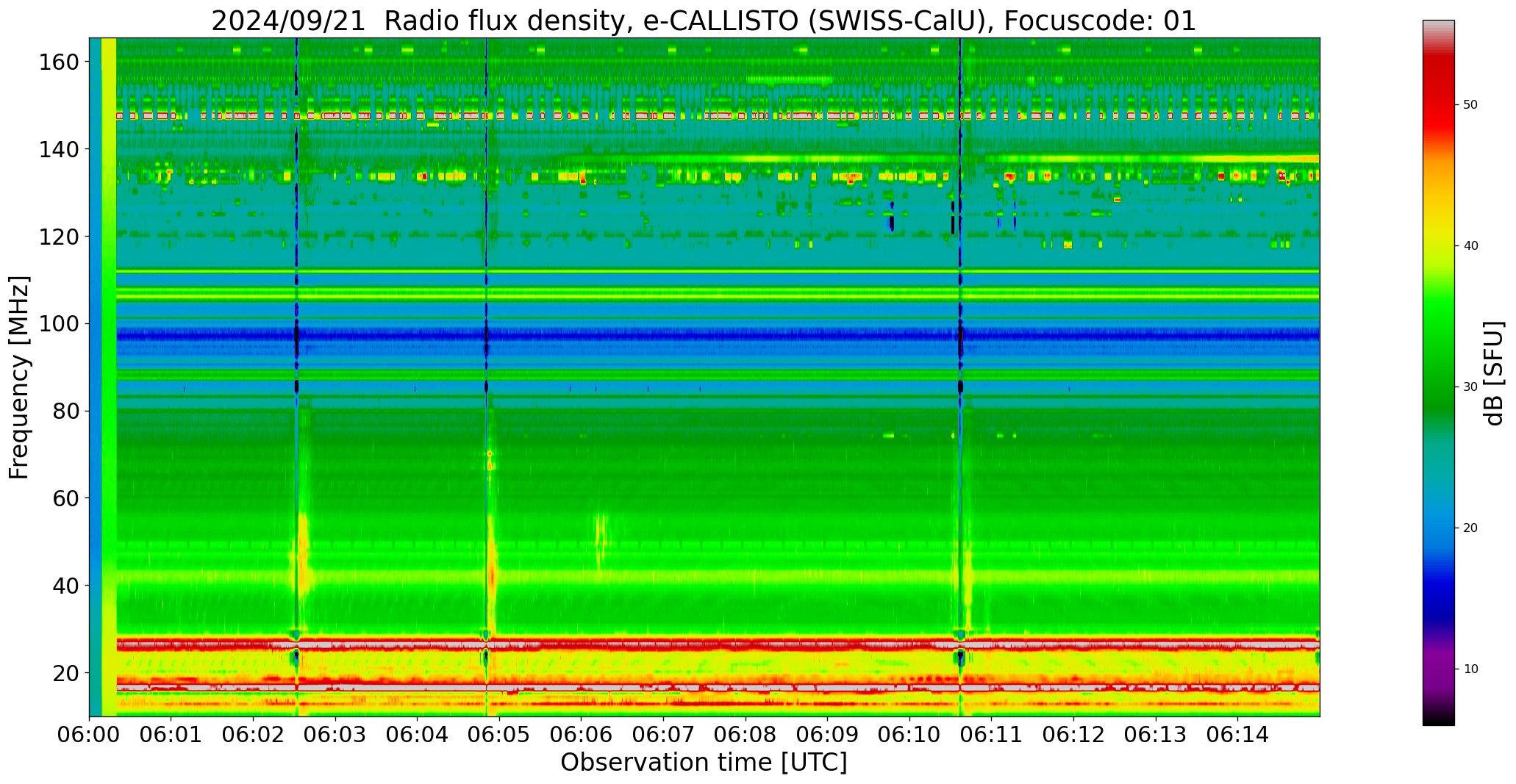Viewport: 1516px width, 784px height.
Task: Click the dark blue band near 97 MHz
Action: tap(718, 334)
